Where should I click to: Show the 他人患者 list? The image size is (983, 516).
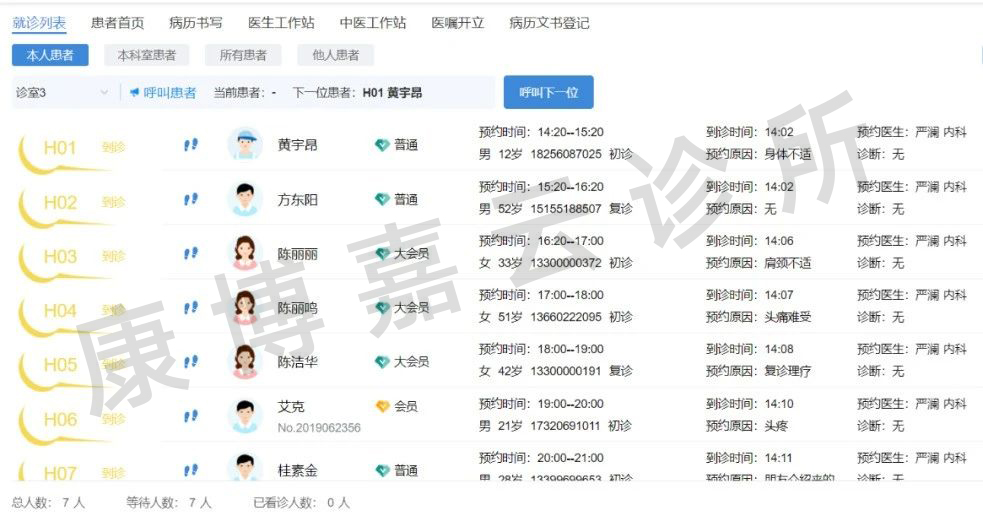335,56
